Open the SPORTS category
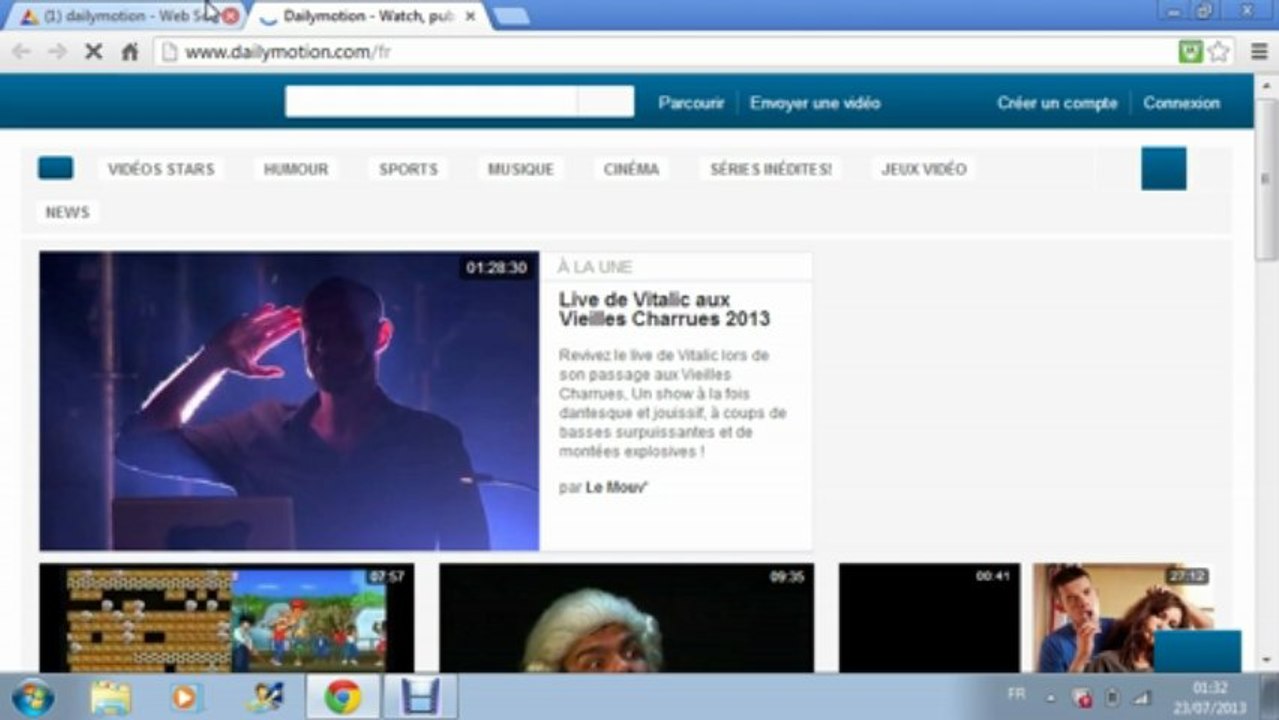The image size is (1279, 720). [x=408, y=169]
